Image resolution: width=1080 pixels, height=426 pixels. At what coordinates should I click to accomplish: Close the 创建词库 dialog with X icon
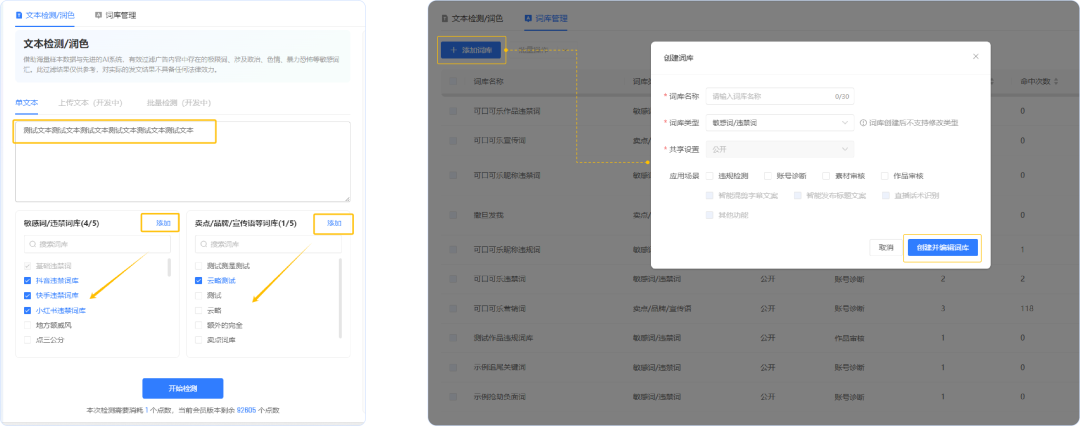(976, 57)
